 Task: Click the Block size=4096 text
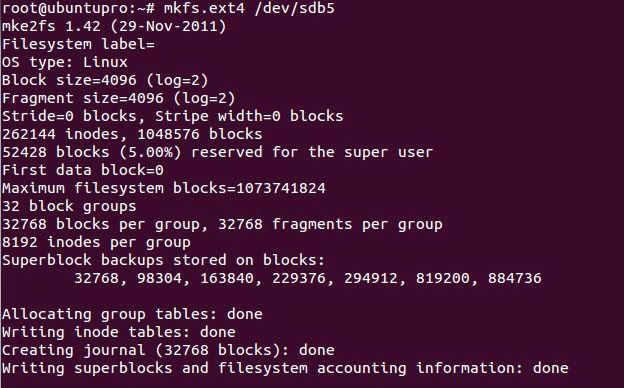click(x=69, y=80)
